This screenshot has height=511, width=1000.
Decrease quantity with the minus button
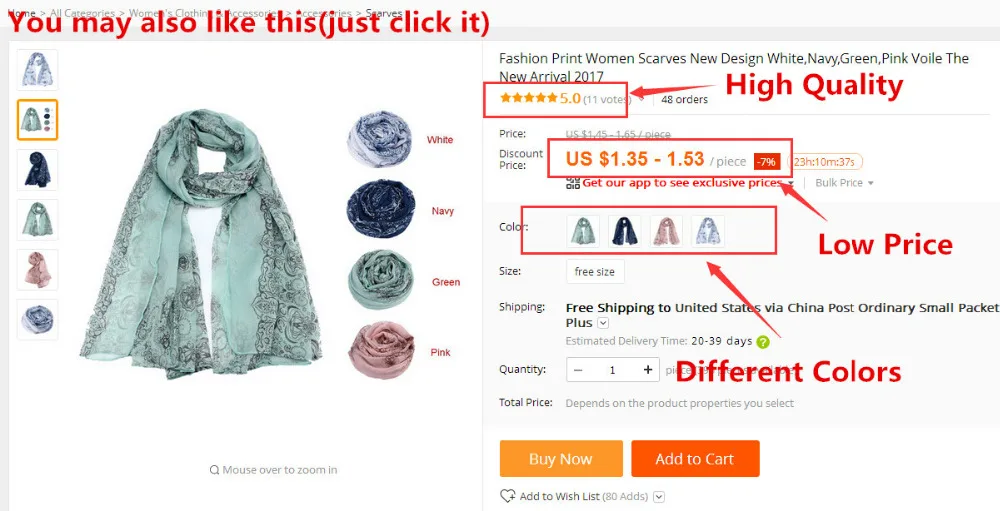[578, 369]
